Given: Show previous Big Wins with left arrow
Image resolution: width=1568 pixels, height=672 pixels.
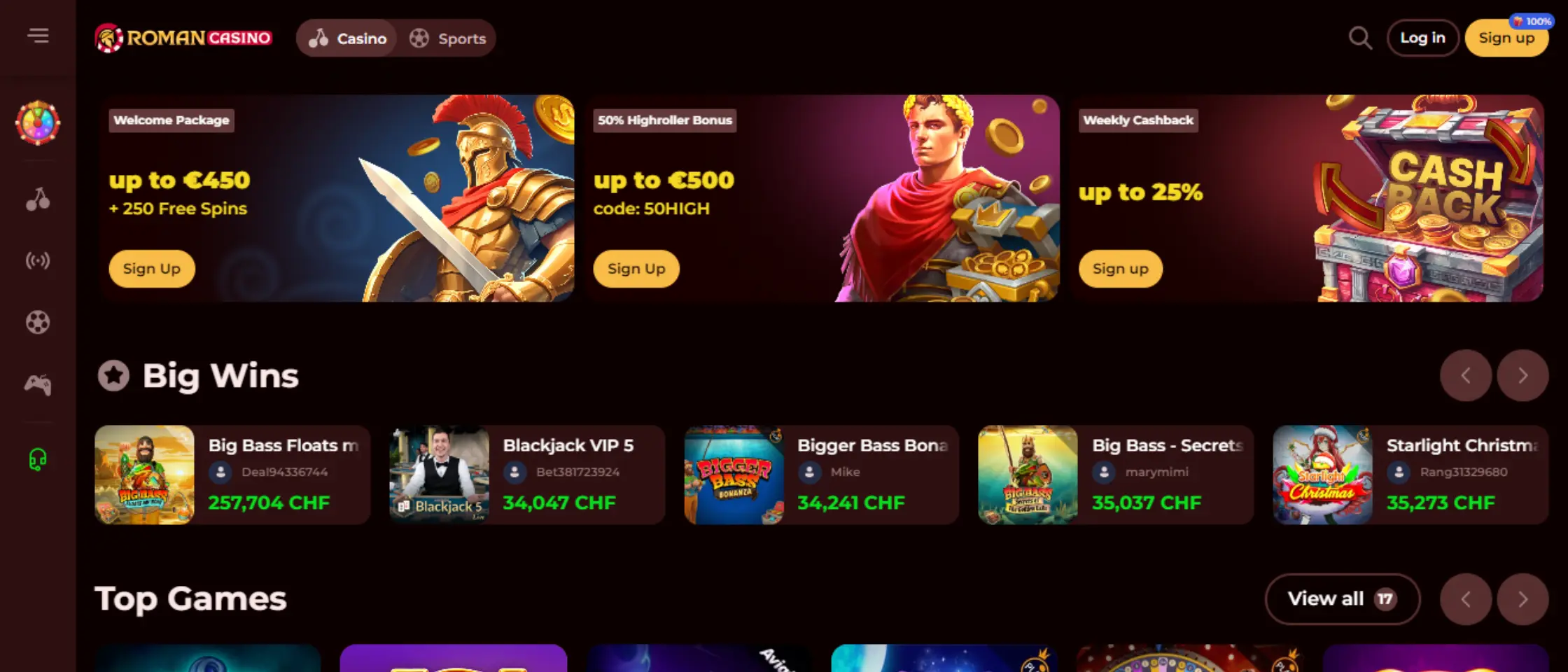Looking at the screenshot, I should pyautogui.click(x=1466, y=375).
